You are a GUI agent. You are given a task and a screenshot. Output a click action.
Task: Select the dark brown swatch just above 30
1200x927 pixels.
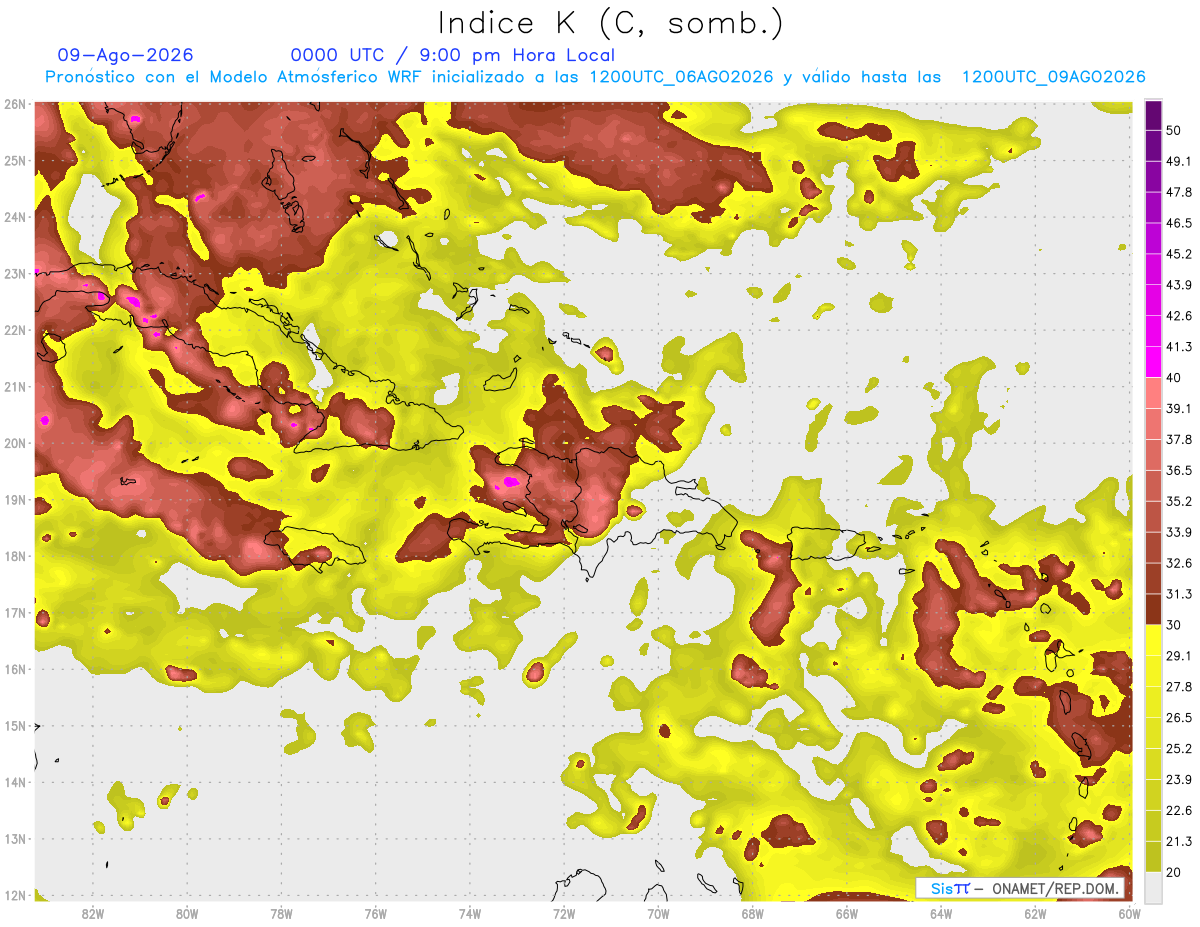[x=1154, y=610]
